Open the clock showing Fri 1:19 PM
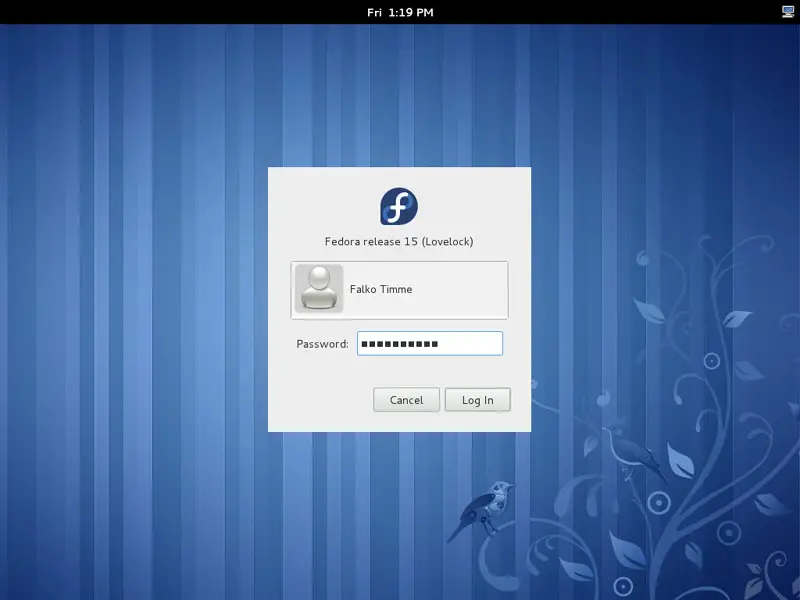The height and width of the screenshot is (600, 800). (x=400, y=12)
